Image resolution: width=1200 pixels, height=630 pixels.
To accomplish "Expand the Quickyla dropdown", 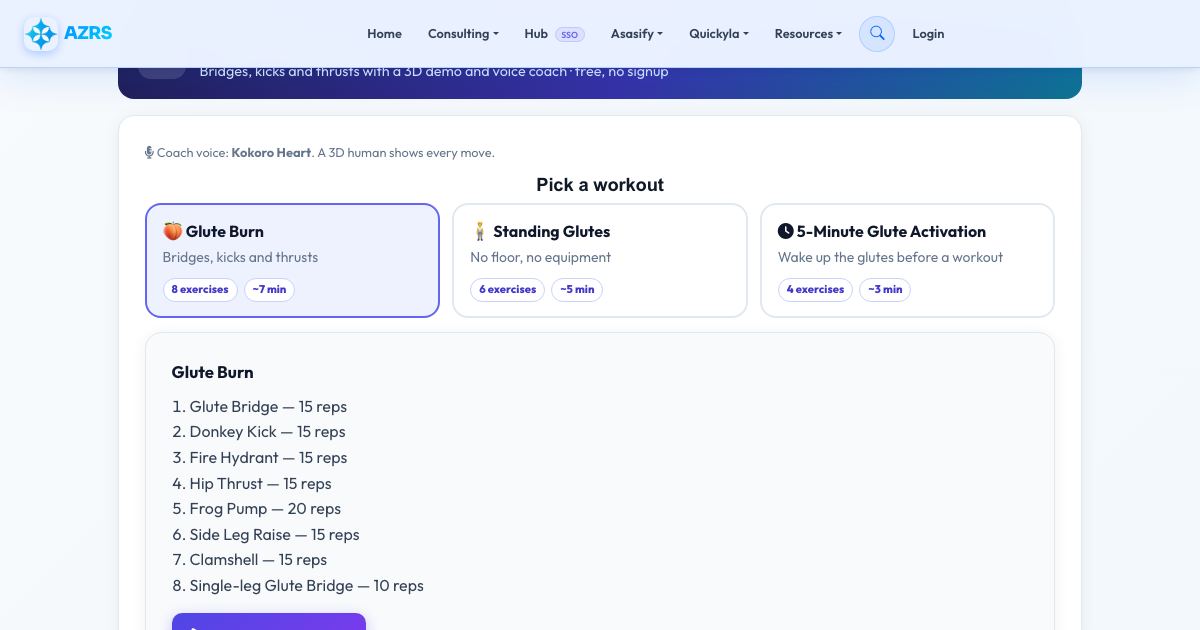I will pyautogui.click(x=719, y=34).
